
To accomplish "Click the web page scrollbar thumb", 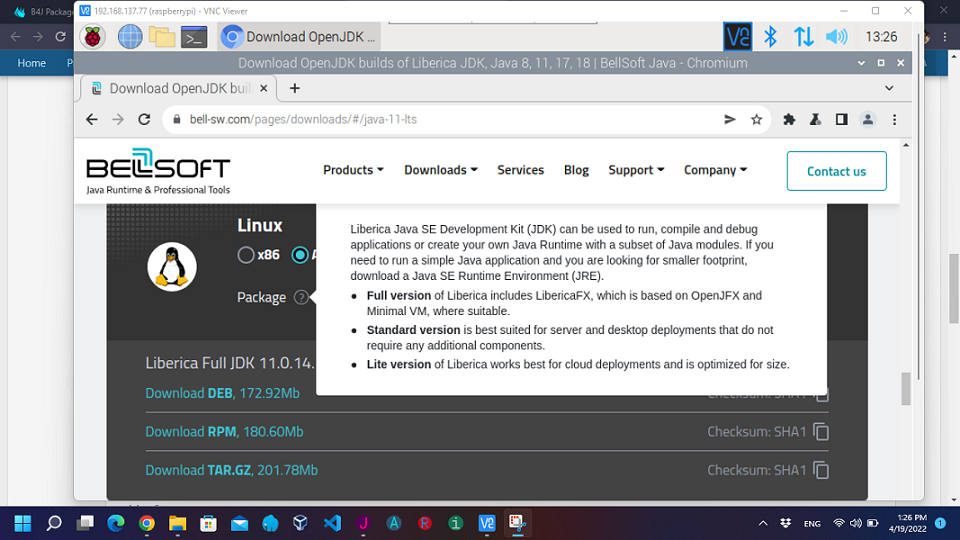I will click(x=906, y=389).
